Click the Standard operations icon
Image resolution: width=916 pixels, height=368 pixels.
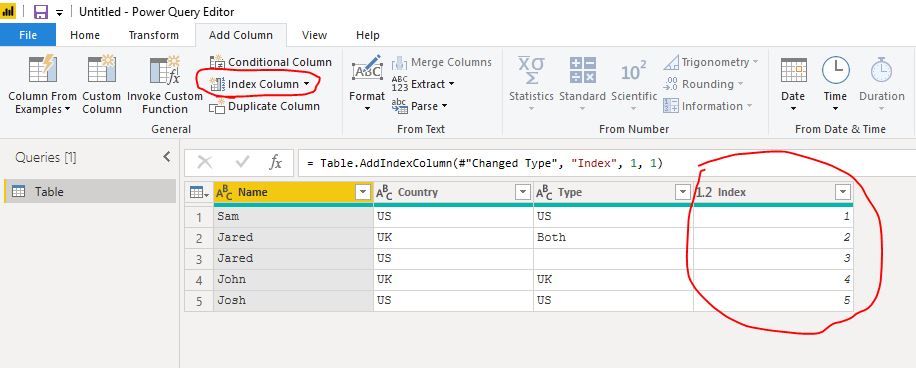pyautogui.click(x=582, y=70)
